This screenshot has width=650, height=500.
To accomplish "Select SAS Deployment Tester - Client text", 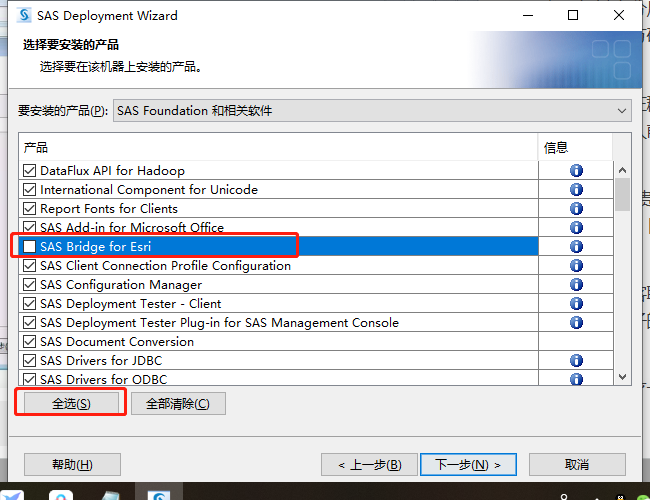I will coord(131,303).
